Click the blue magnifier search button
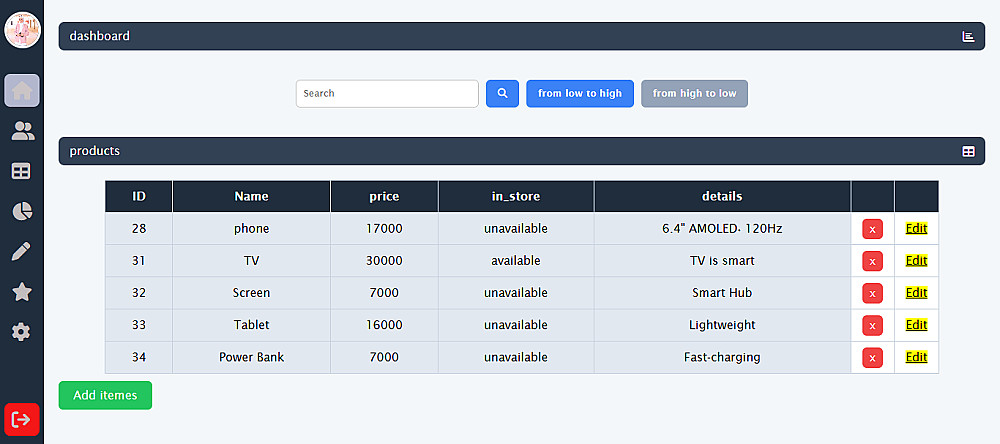 pos(502,93)
